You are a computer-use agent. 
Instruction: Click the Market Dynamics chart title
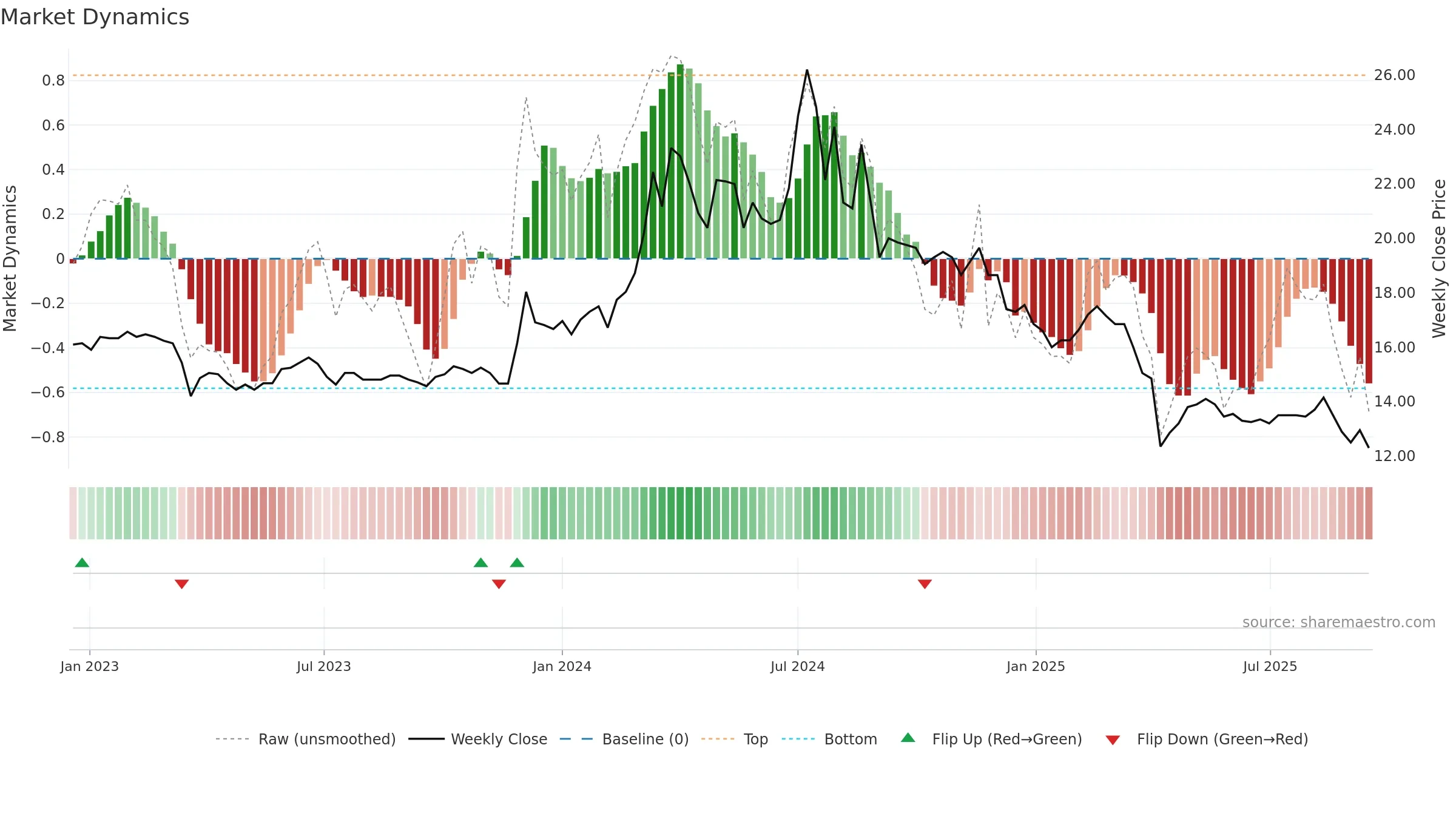(x=95, y=17)
